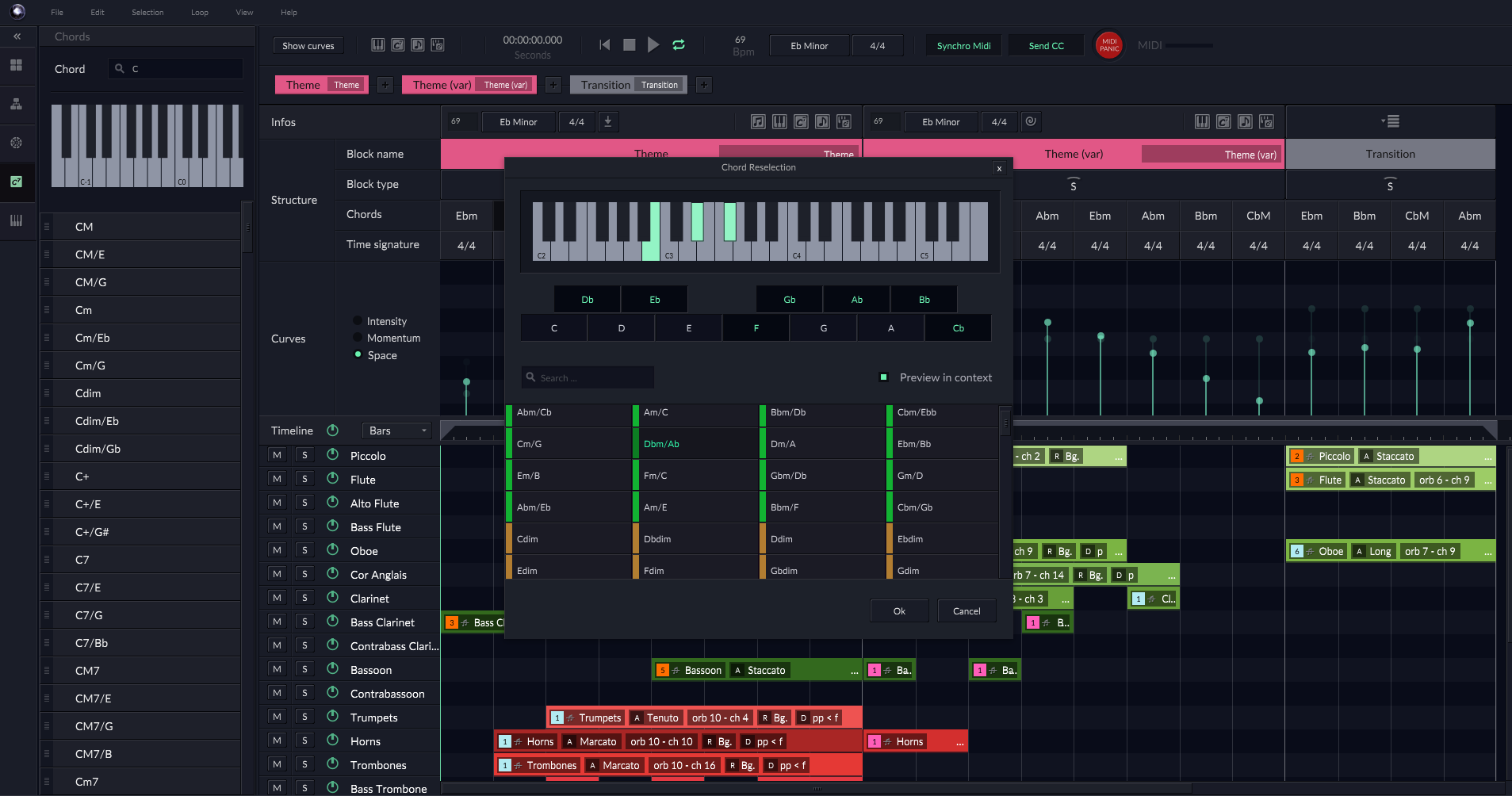The height and width of the screenshot is (796, 1512).
Task: Open the View menu
Action: 244,12
